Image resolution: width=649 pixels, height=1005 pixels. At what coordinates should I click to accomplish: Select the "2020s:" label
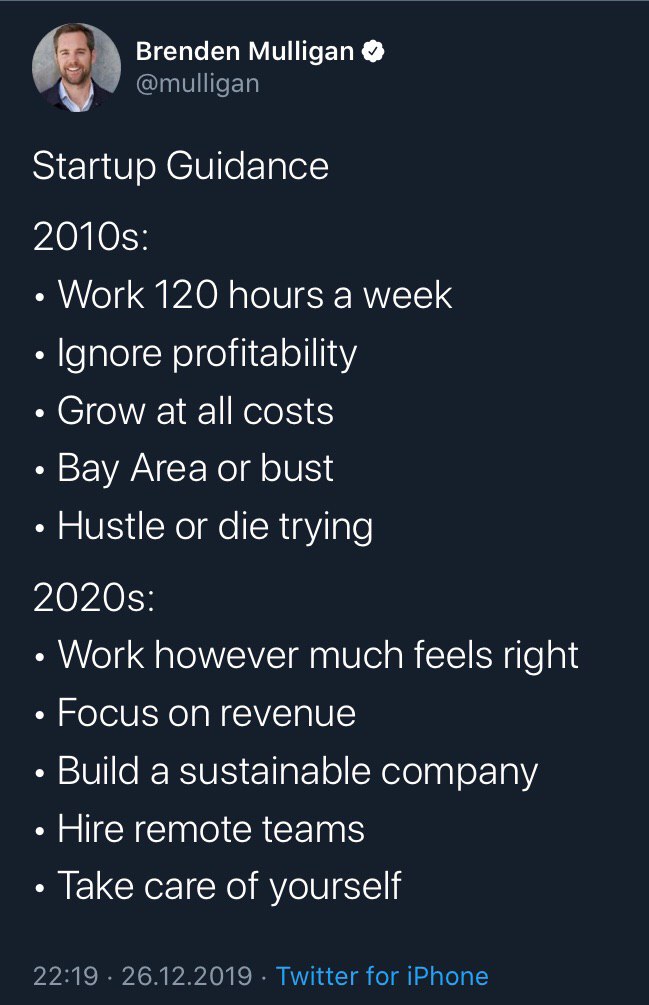pos(93,597)
